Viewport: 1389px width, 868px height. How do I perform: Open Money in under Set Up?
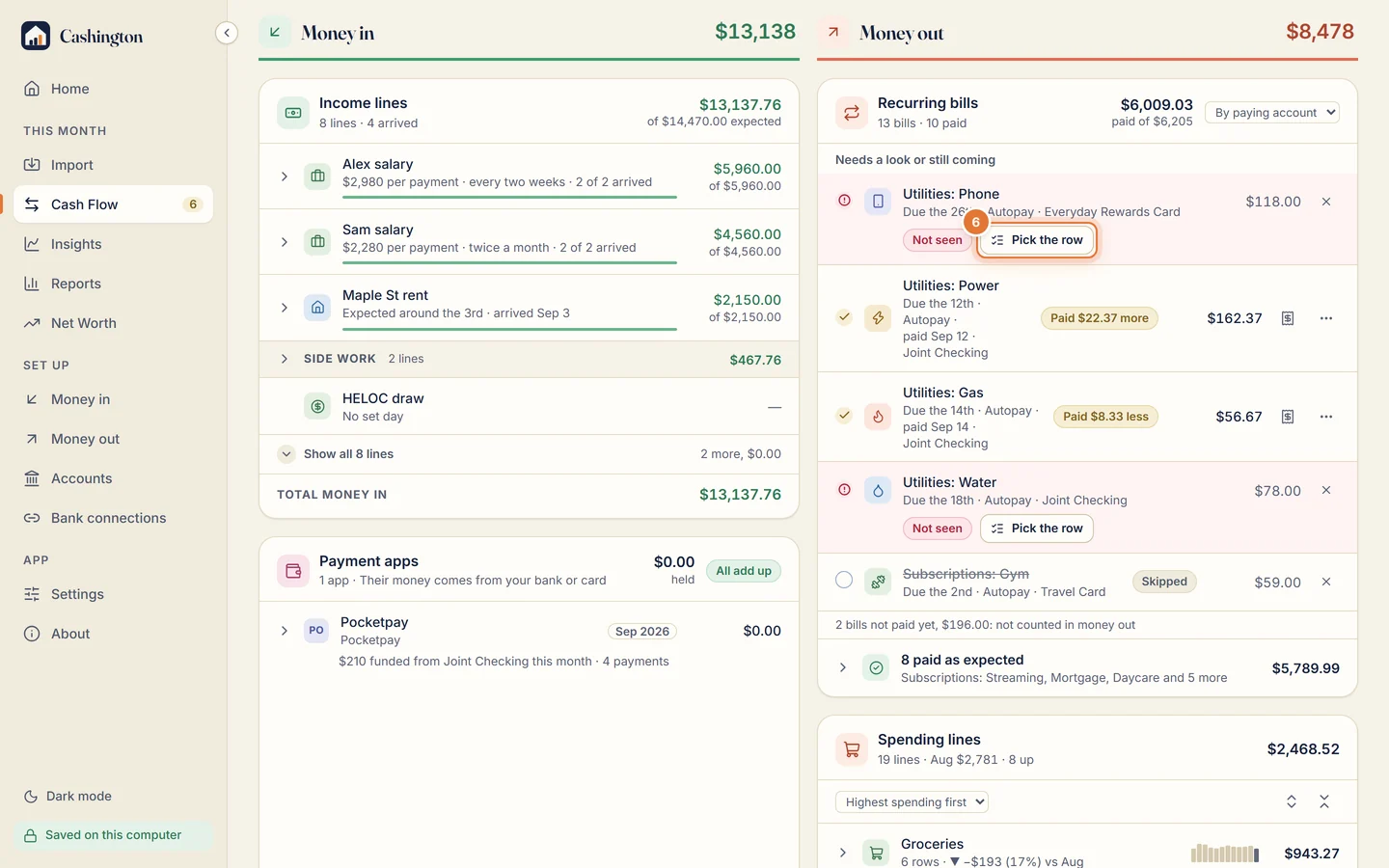pos(114,399)
